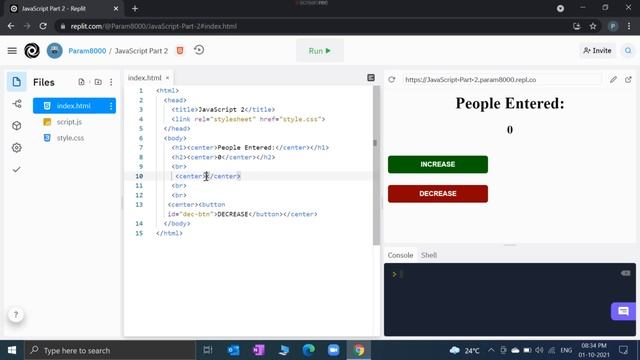Open script.js in the file tree
640x360 pixels.
tap(69, 122)
